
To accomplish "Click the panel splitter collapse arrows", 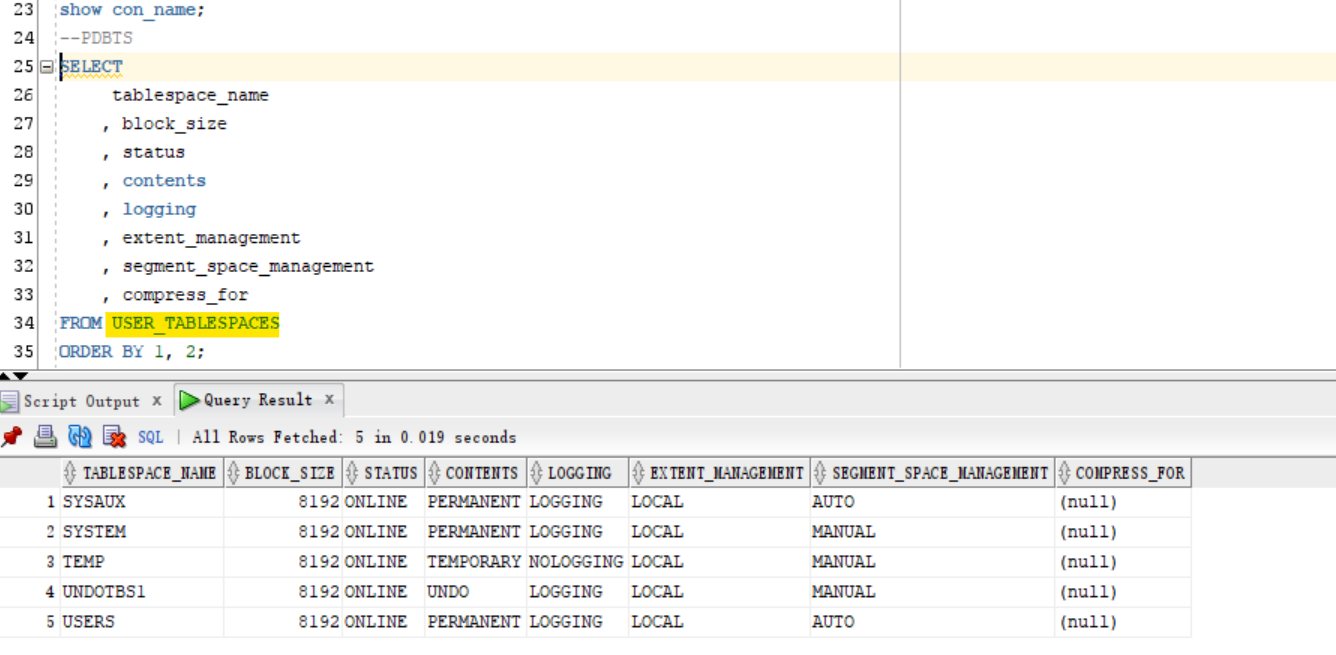I will 14,375.
